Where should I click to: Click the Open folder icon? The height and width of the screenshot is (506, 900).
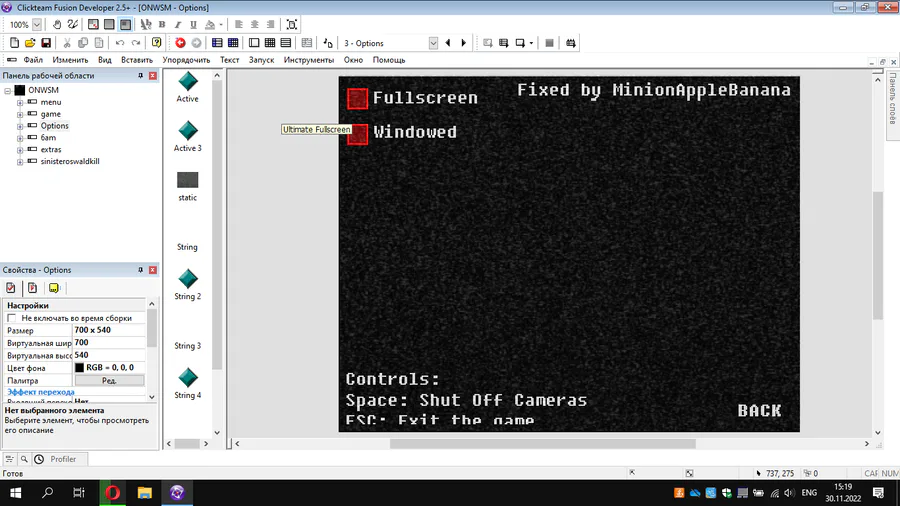tap(30, 43)
